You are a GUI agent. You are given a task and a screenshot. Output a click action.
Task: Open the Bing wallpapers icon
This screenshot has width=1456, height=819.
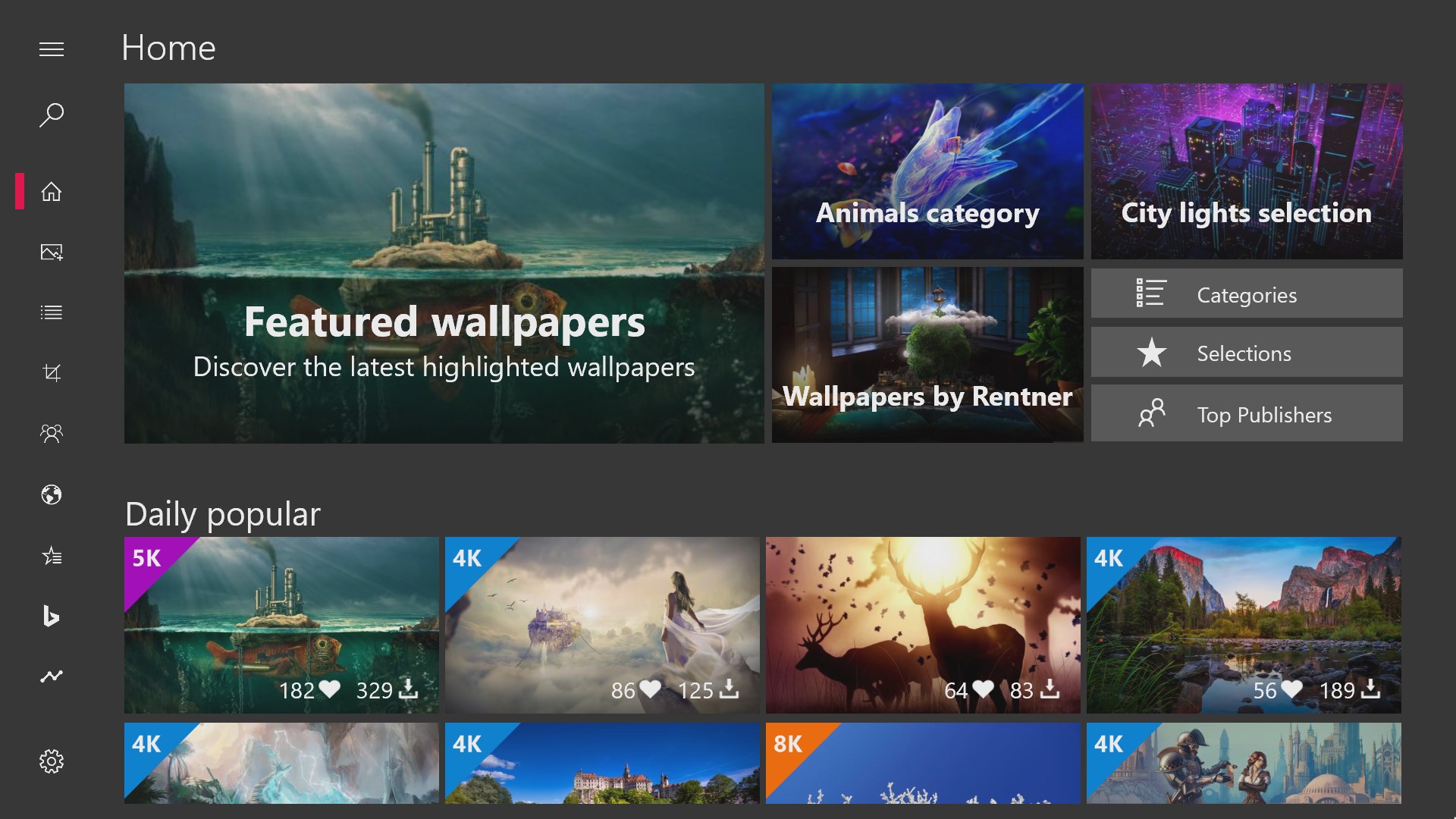(x=52, y=616)
